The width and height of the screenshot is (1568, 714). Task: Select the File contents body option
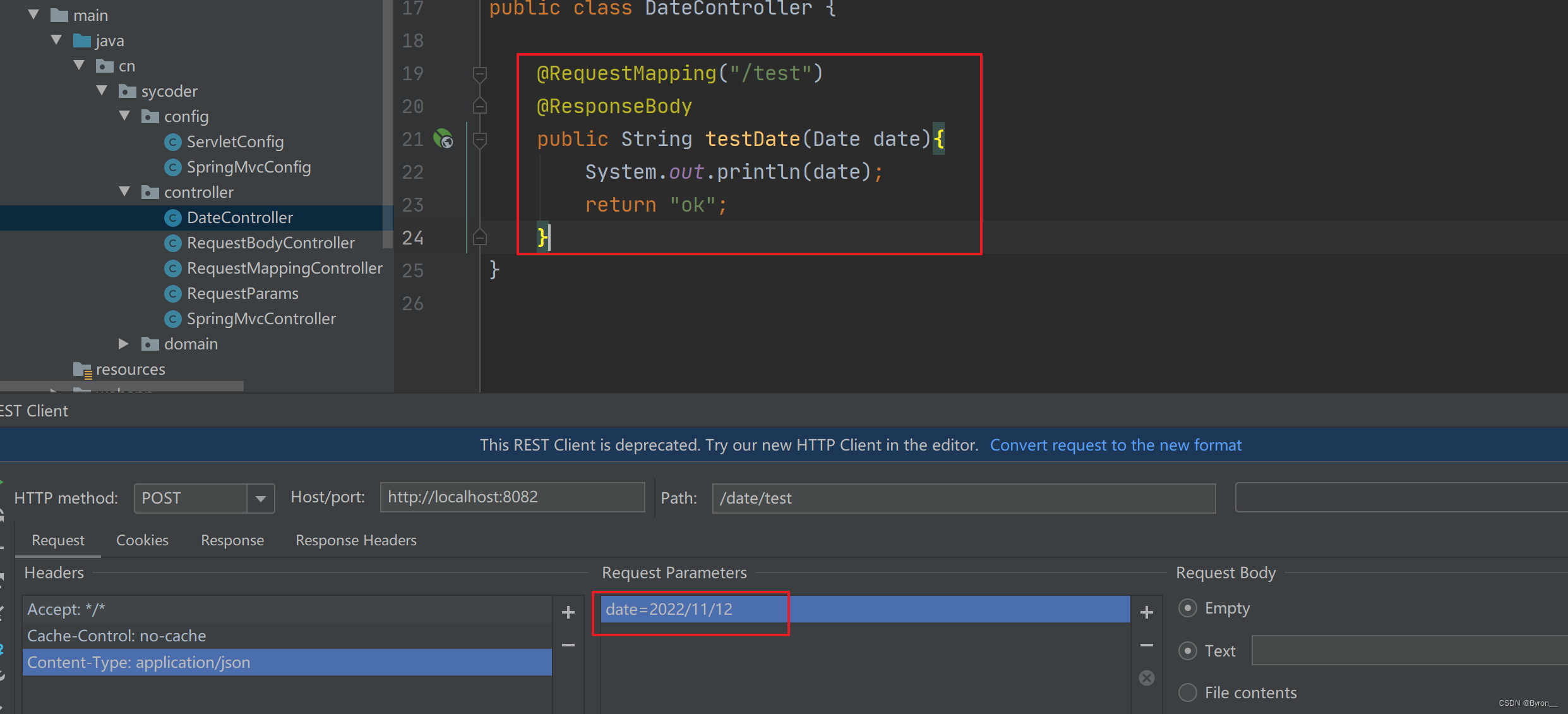click(1188, 693)
